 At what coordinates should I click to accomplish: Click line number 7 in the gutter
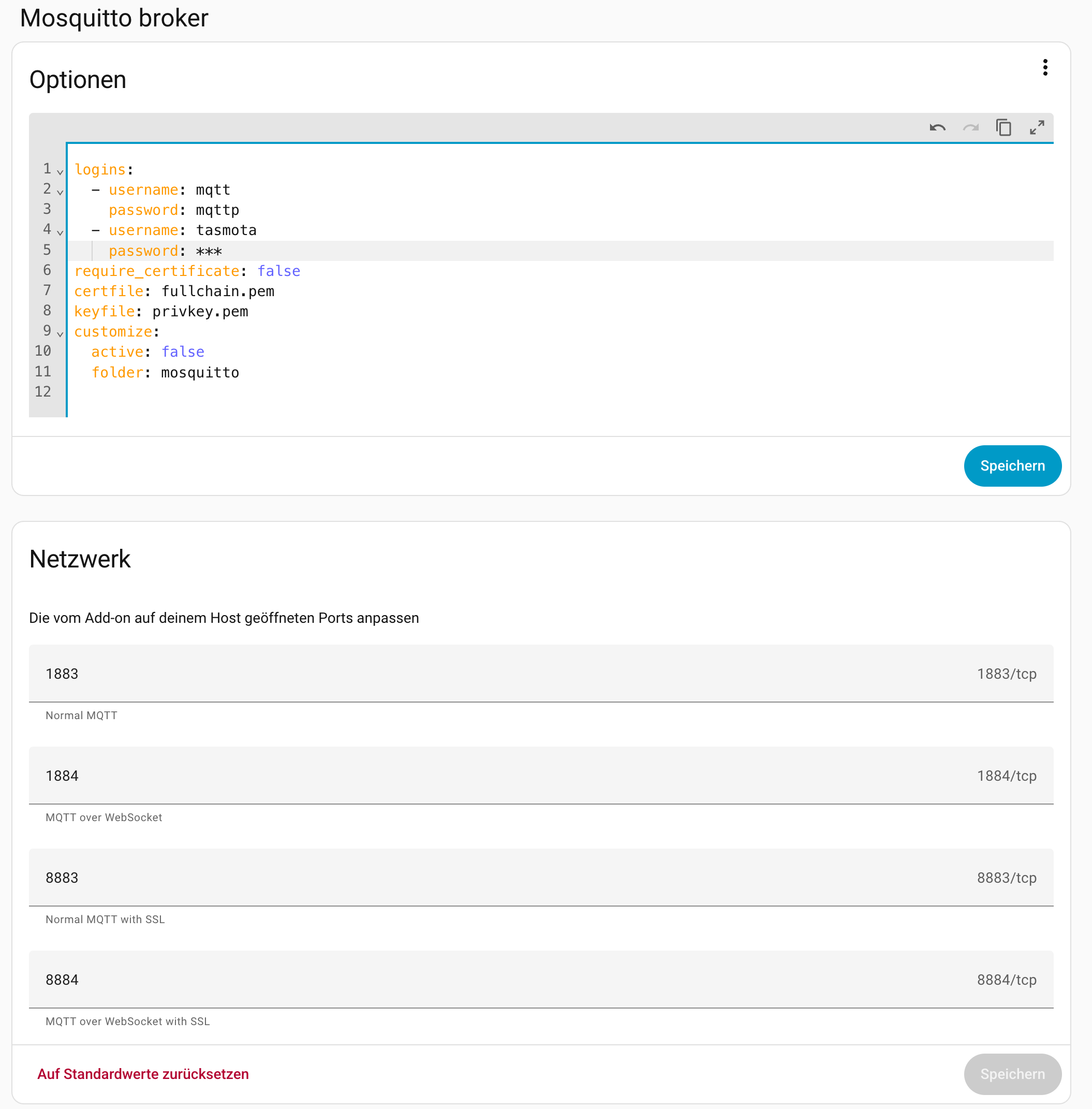[47, 291]
